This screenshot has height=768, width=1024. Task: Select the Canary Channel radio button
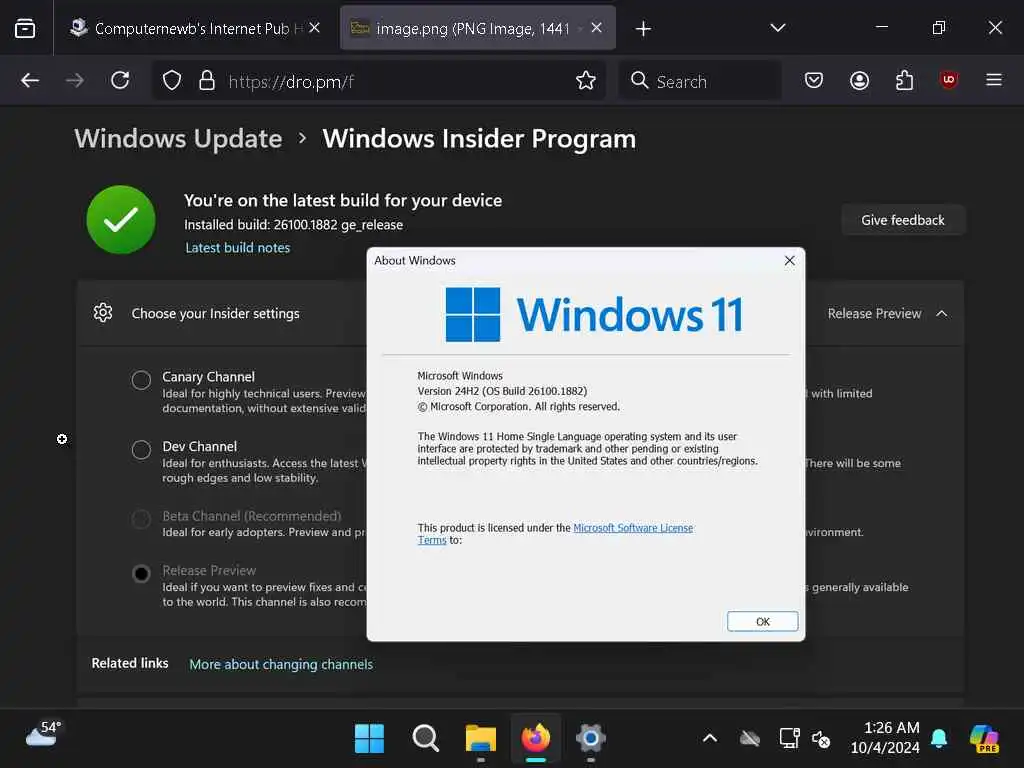[141, 379]
